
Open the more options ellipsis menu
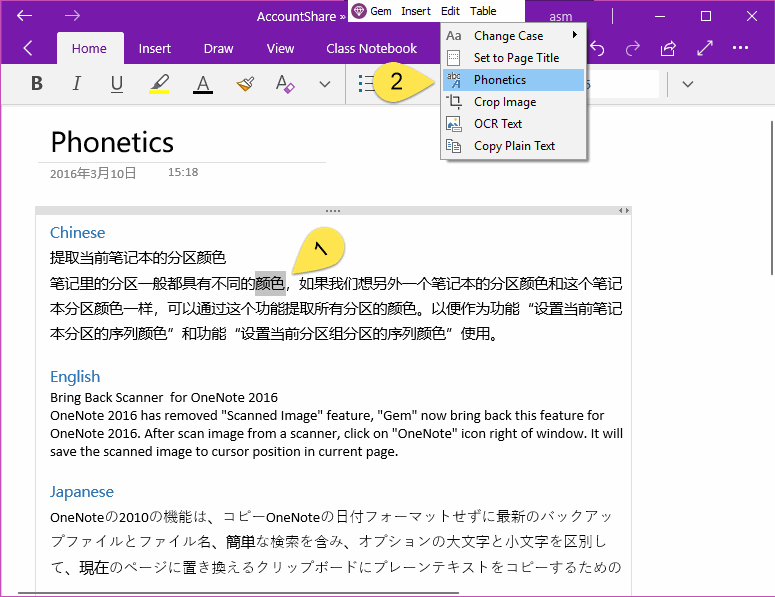[x=740, y=48]
